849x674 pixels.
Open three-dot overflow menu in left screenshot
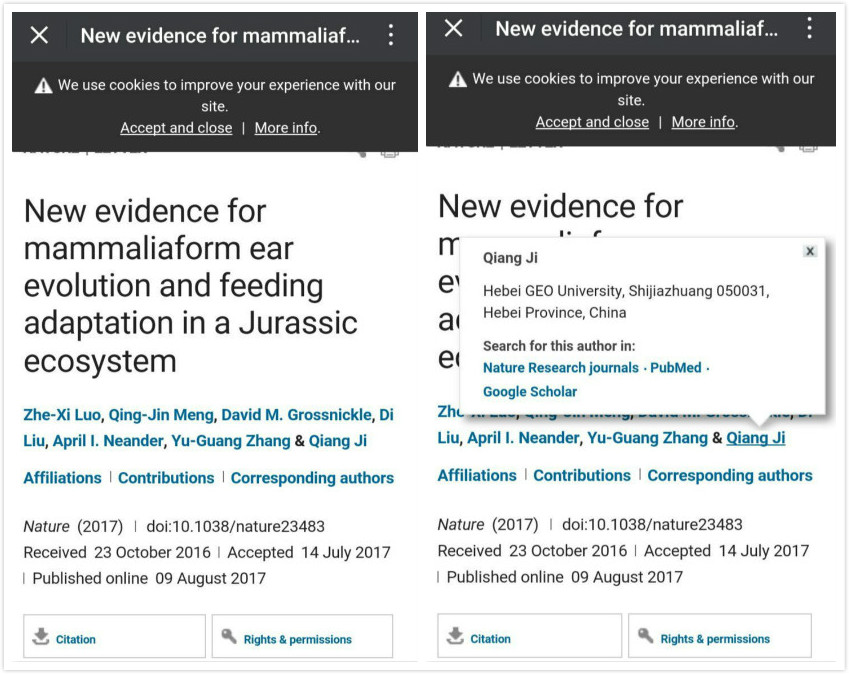[391, 36]
